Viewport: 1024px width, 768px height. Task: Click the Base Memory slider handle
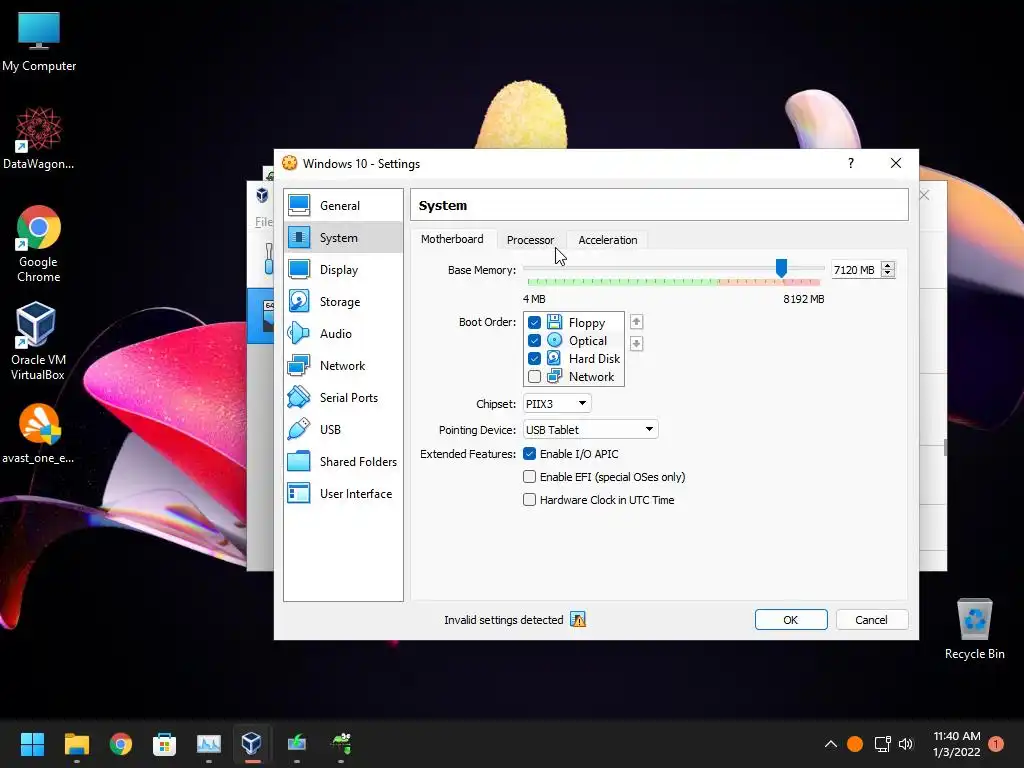click(781, 268)
